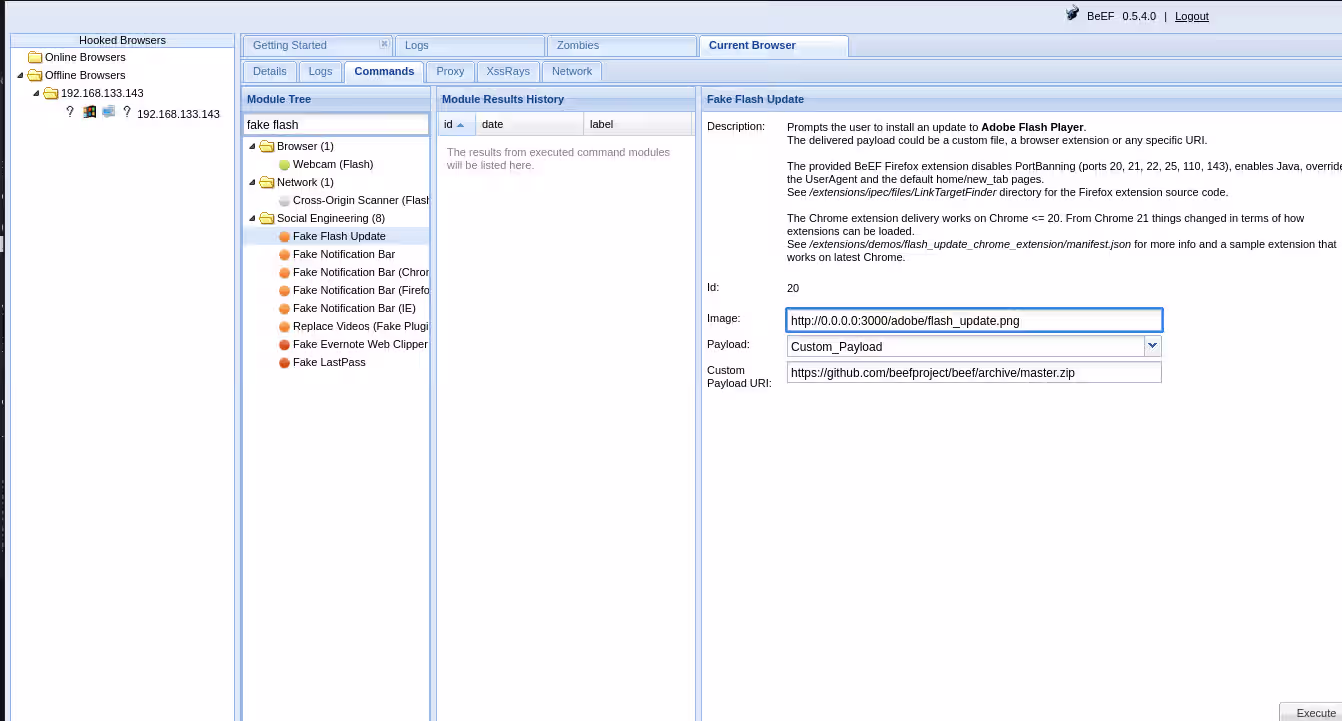Viewport: 1342px width, 721px height.
Task: Click the red status dot beside Fake LastPass
Action: tap(284, 363)
